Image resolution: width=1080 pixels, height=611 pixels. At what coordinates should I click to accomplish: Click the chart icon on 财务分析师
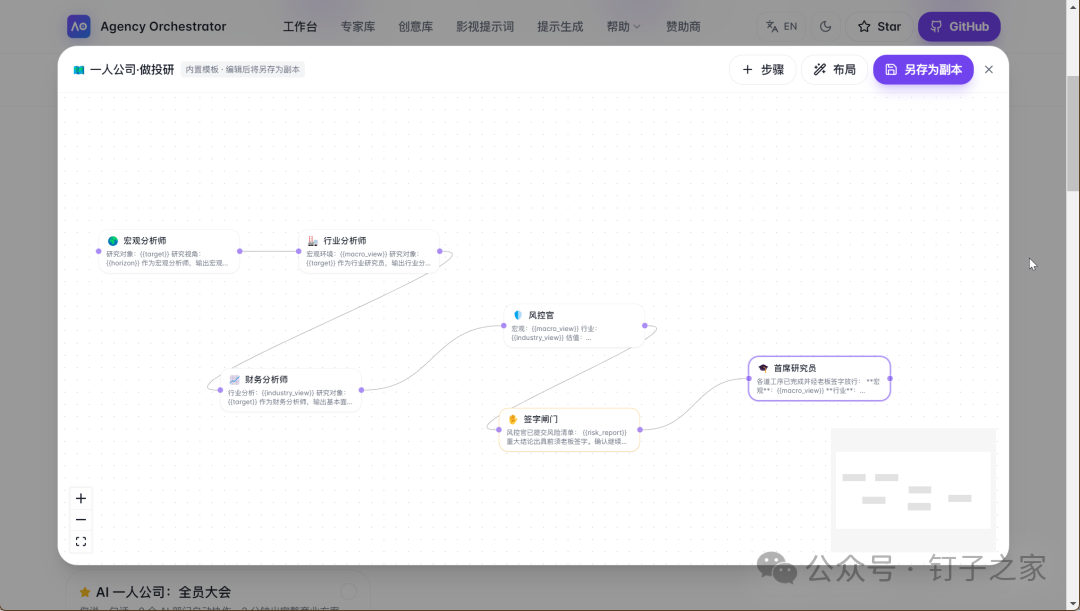click(x=234, y=380)
